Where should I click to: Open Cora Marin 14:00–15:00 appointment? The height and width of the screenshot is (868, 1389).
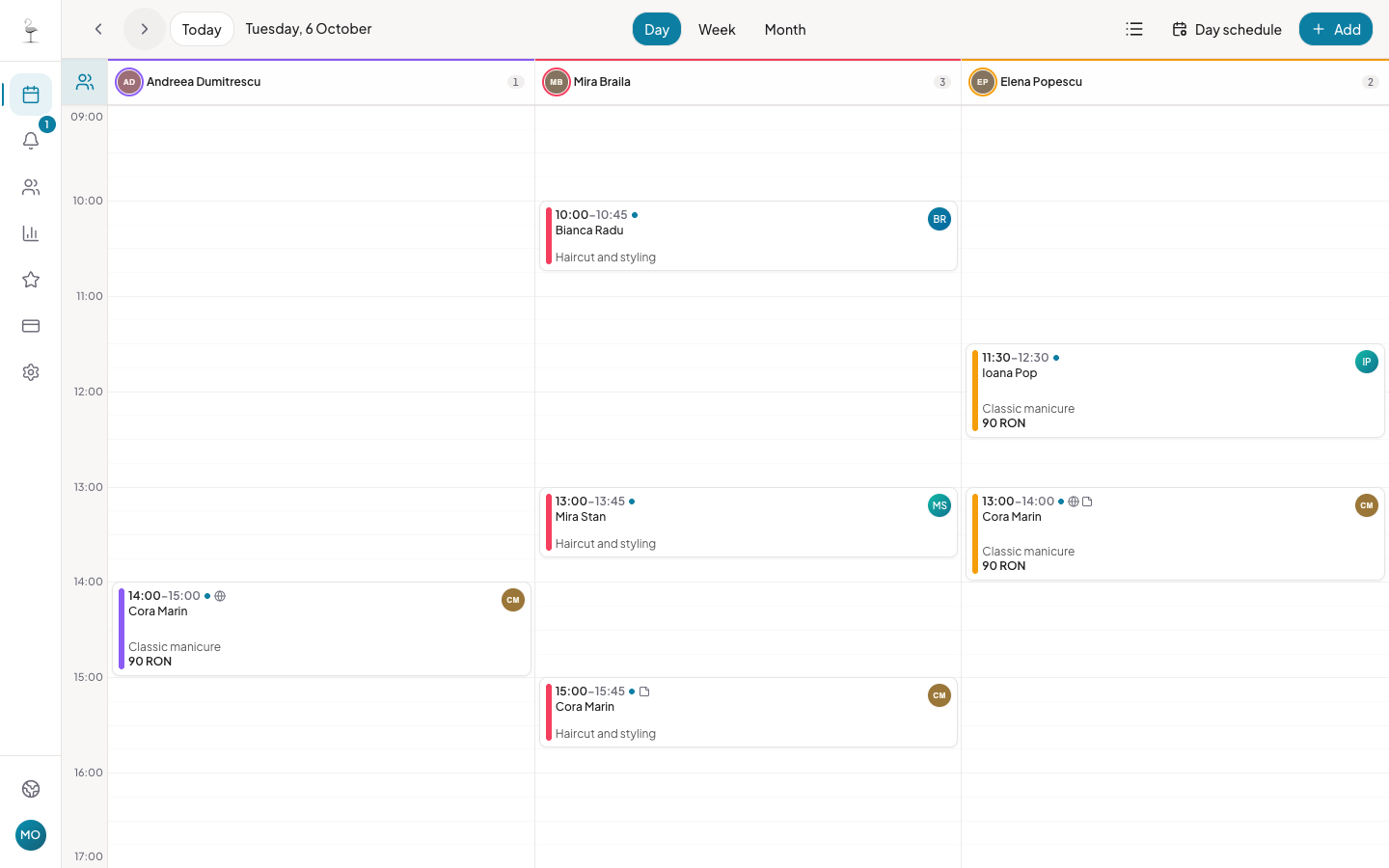tap(322, 629)
